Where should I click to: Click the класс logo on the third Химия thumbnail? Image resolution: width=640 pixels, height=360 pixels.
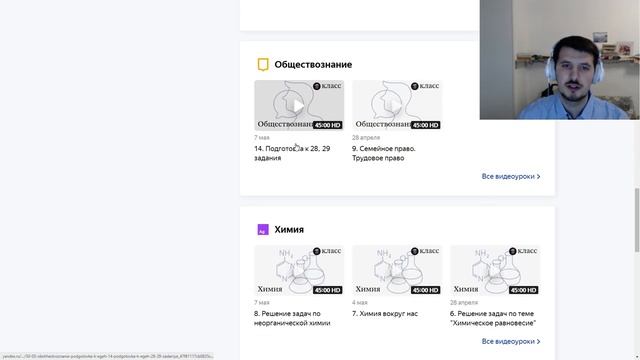pos(523,251)
